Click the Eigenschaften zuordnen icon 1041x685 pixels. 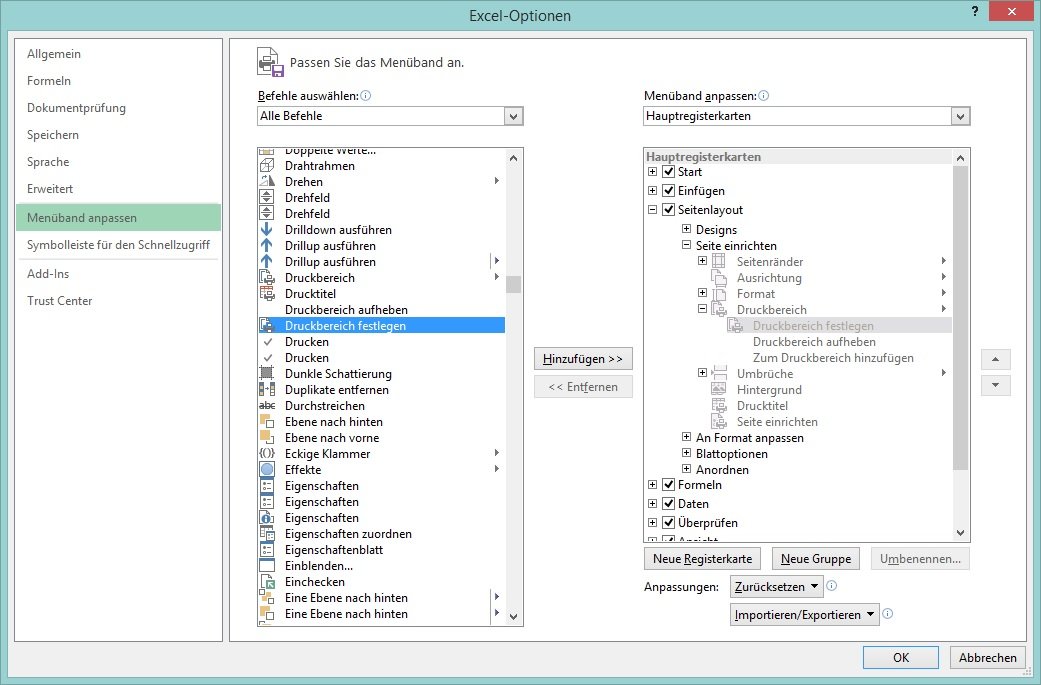click(267, 534)
